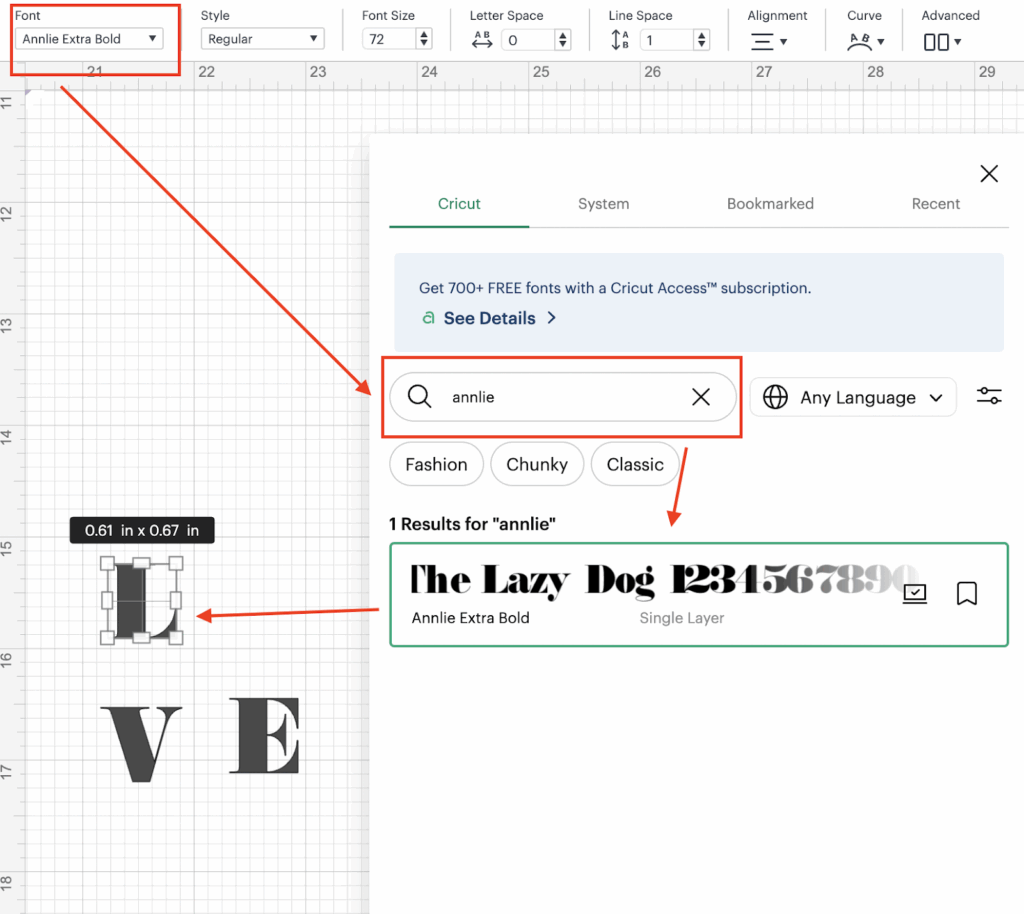The image size is (1024, 914).
Task: Click the Font Size value field
Action: tap(390, 39)
